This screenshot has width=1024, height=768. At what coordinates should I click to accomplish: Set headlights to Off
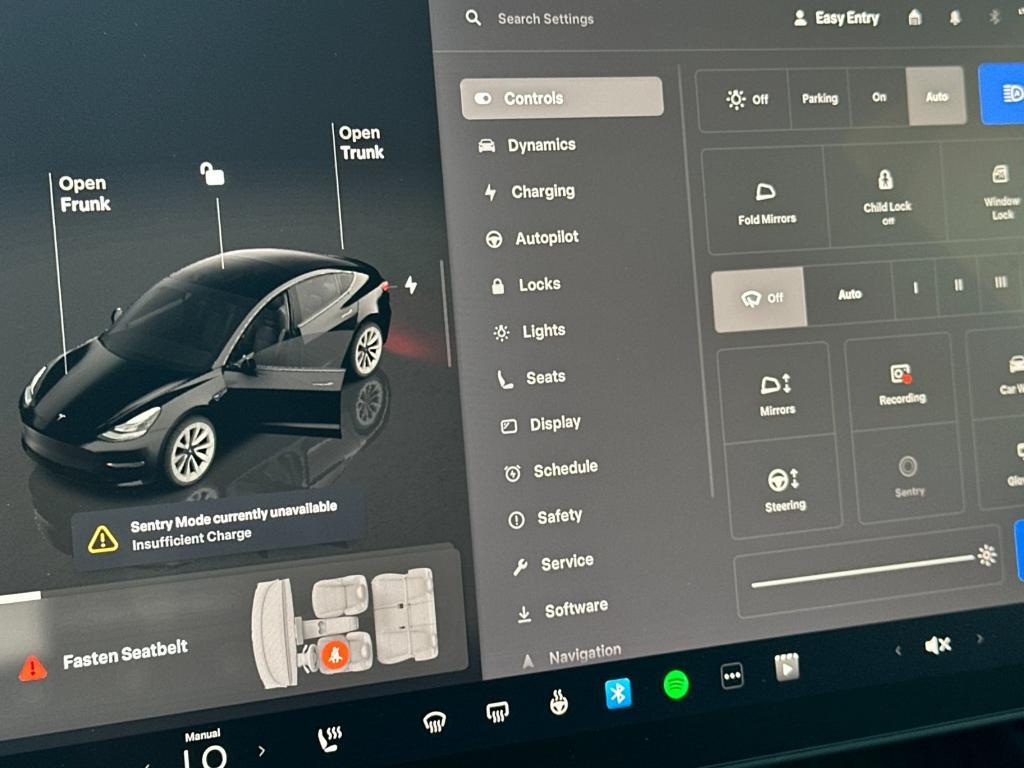(745, 99)
